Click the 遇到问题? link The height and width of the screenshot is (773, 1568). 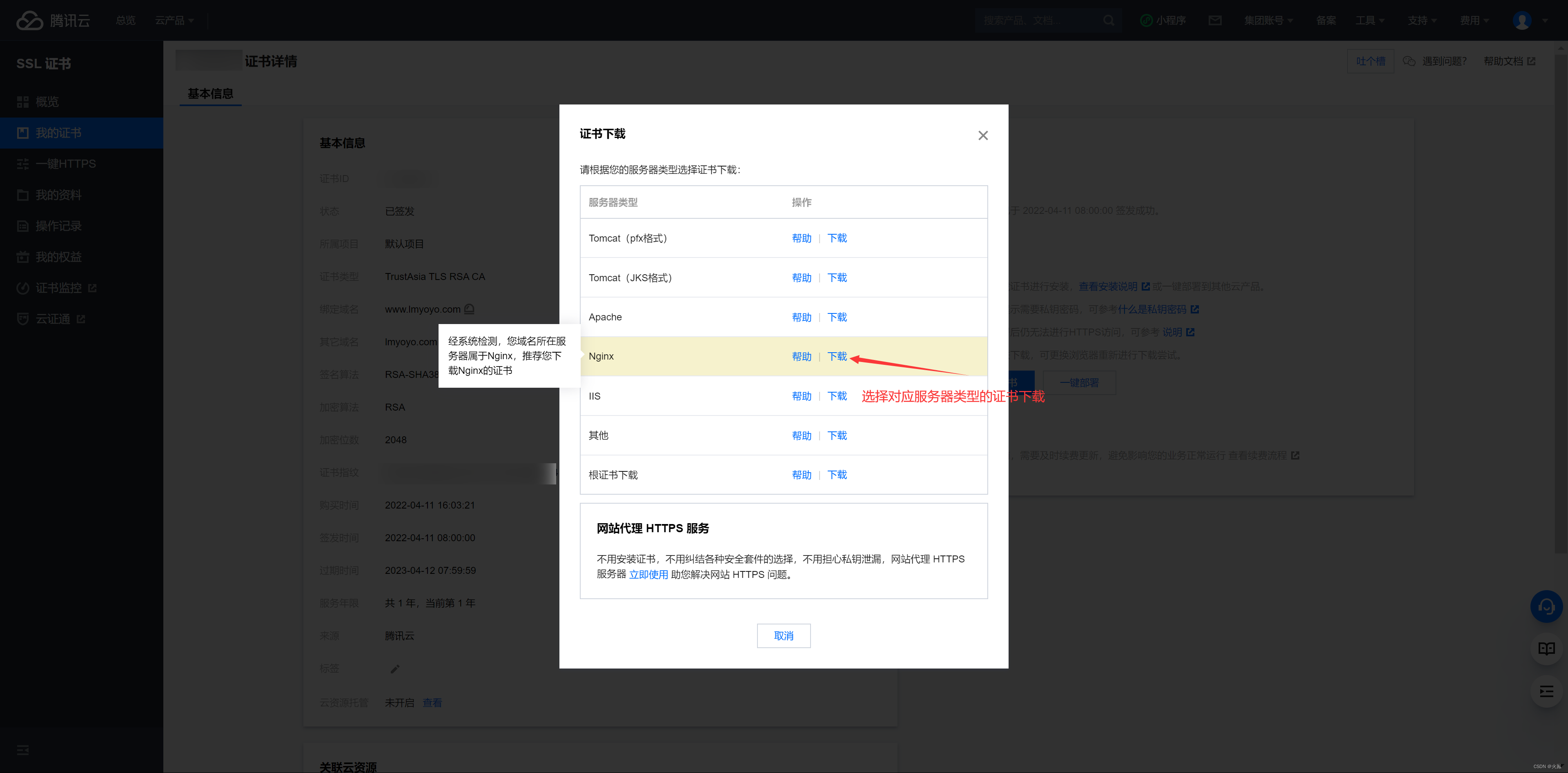click(1444, 61)
